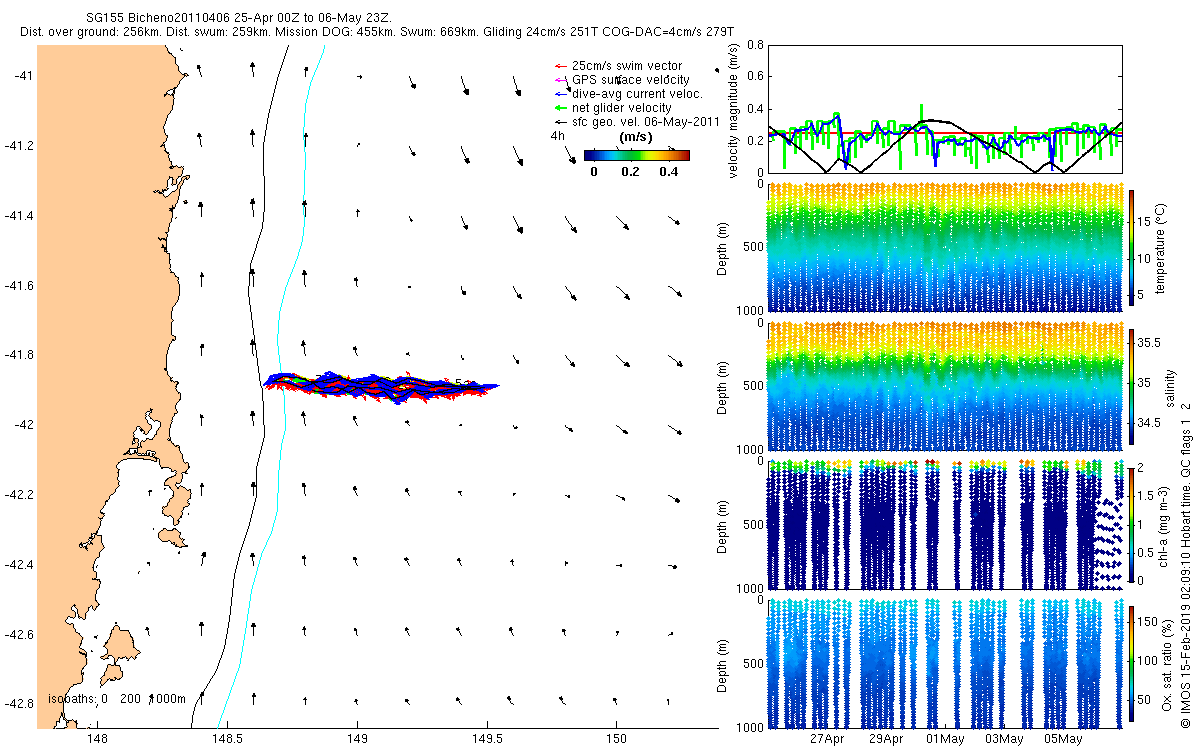1200x750 pixels.
Task: Select the 'GPS surface velocity' legend text
Action: click(630, 80)
